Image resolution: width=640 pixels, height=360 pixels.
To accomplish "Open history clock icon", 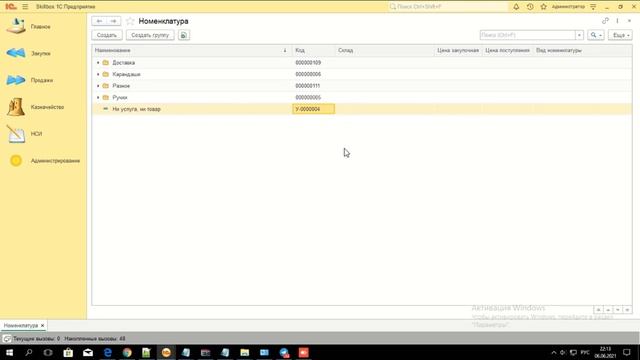I will 530,7.
